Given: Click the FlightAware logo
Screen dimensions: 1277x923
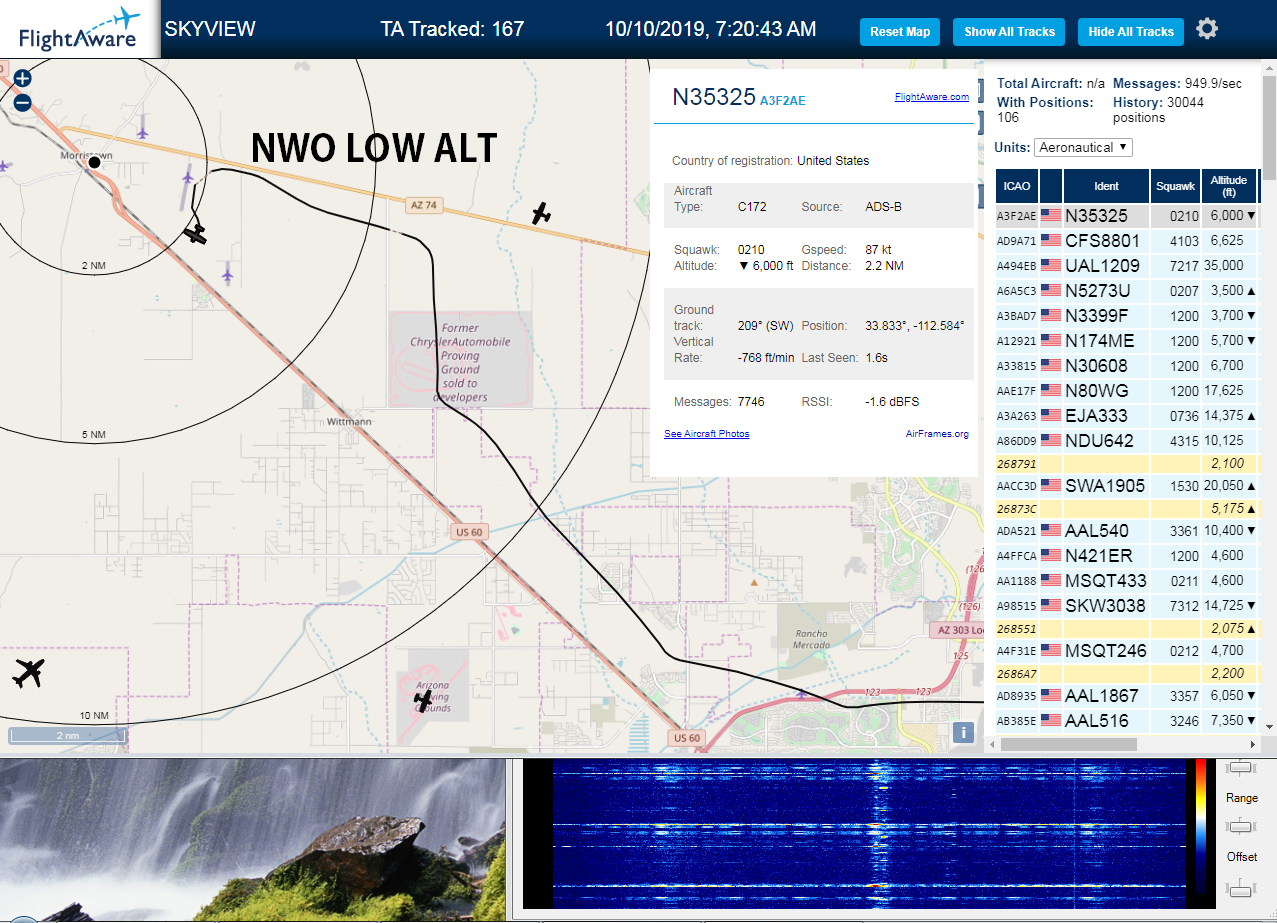Looking at the screenshot, I should [x=80, y=29].
